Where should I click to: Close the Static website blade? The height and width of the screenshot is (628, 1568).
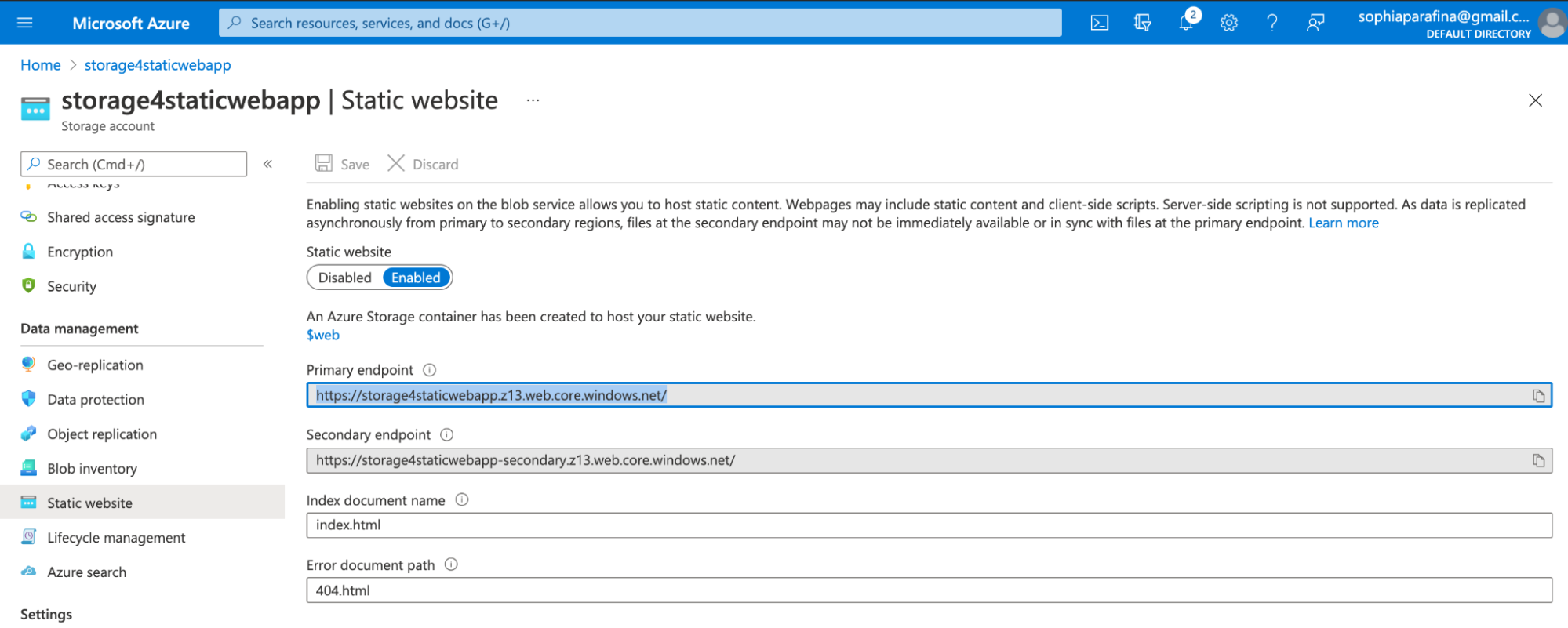[1535, 100]
